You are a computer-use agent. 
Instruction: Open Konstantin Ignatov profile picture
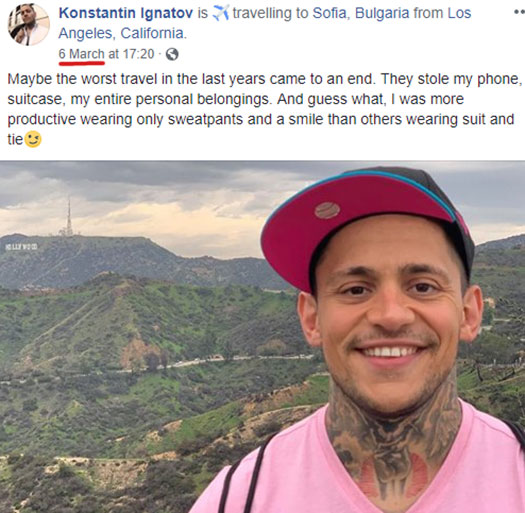[29, 24]
